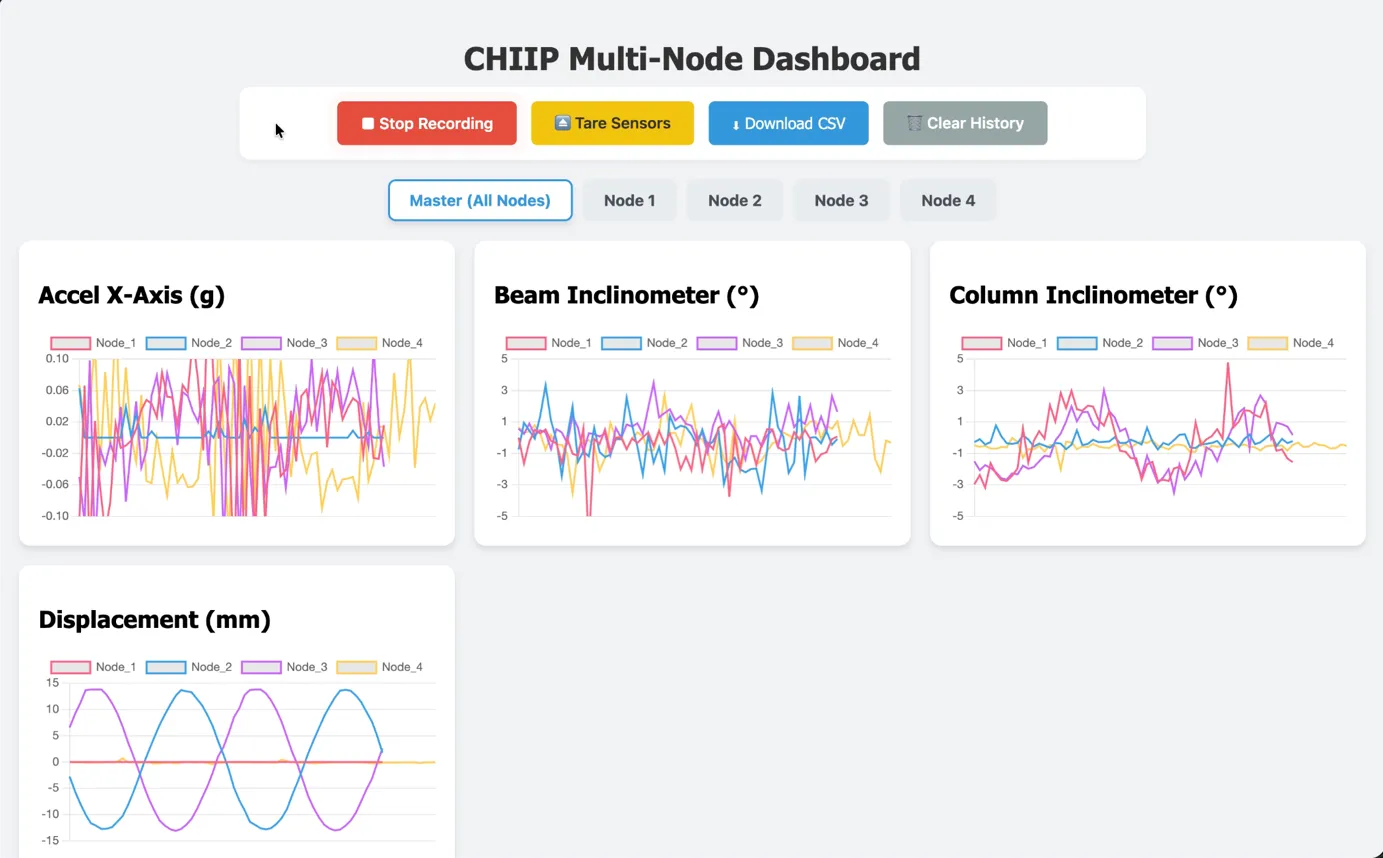
Task: Open the Node 3 tab
Action: [841, 200]
